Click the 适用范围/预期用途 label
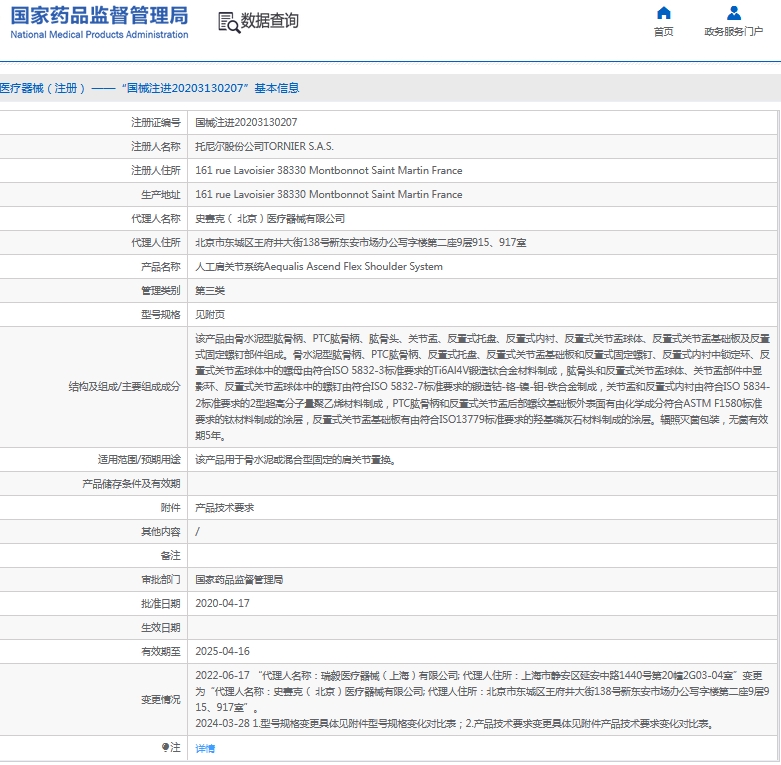Image resolution: width=781 pixels, height=765 pixels. coord(139,460)
